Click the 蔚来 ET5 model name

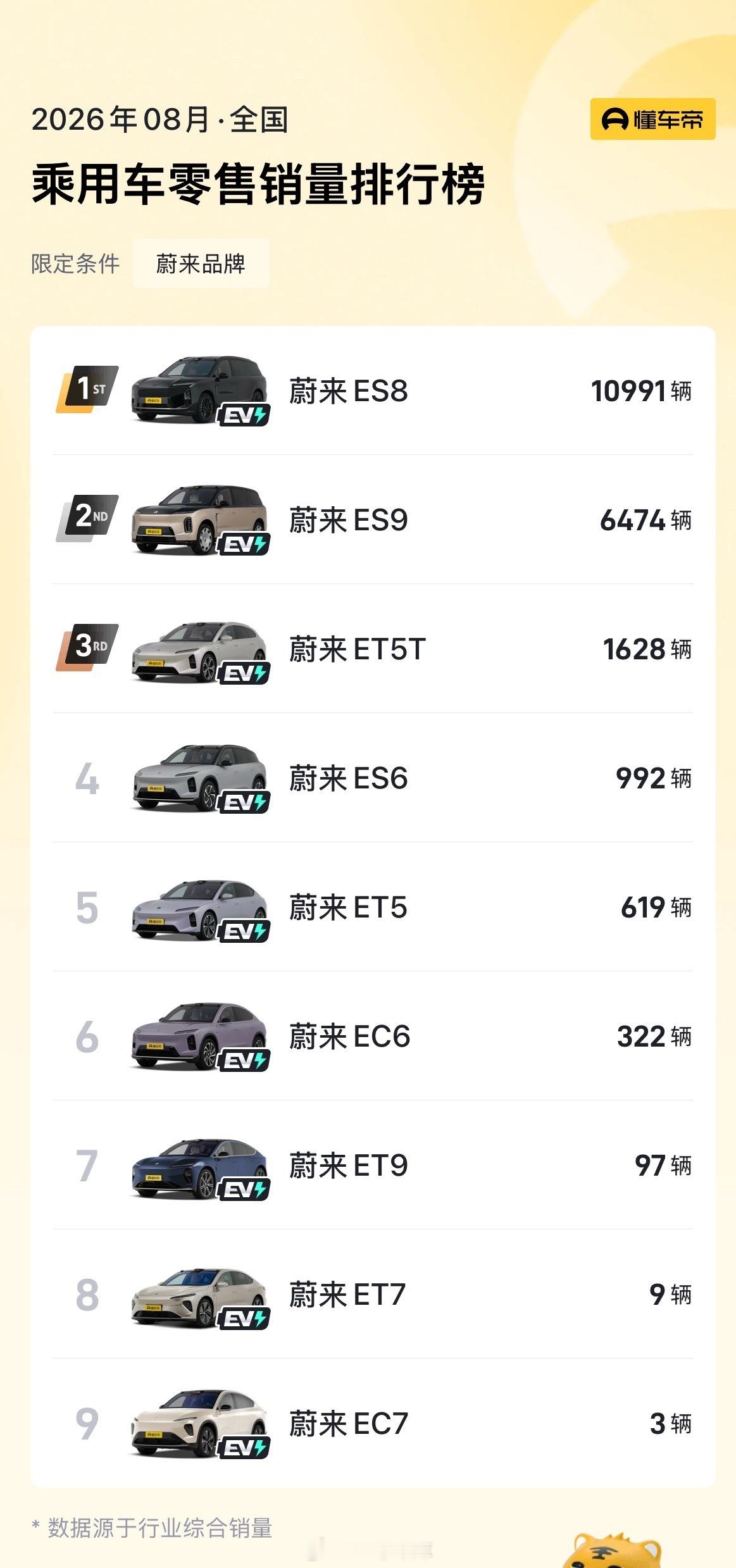[348, 907]
